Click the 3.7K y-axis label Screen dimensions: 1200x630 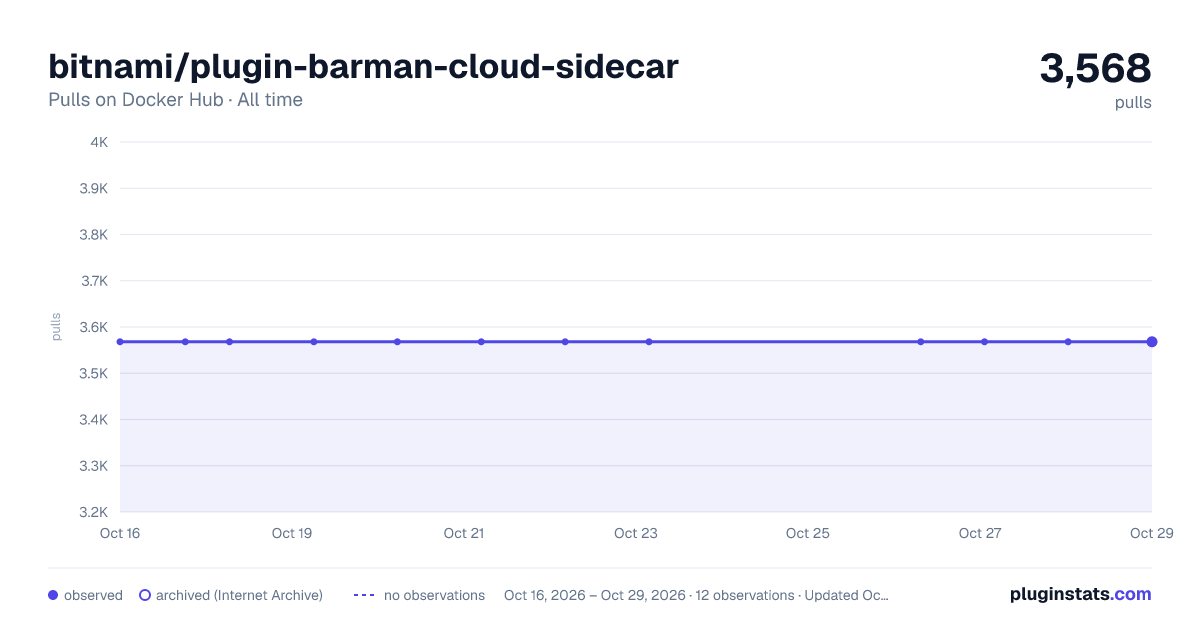pos(94,281)
